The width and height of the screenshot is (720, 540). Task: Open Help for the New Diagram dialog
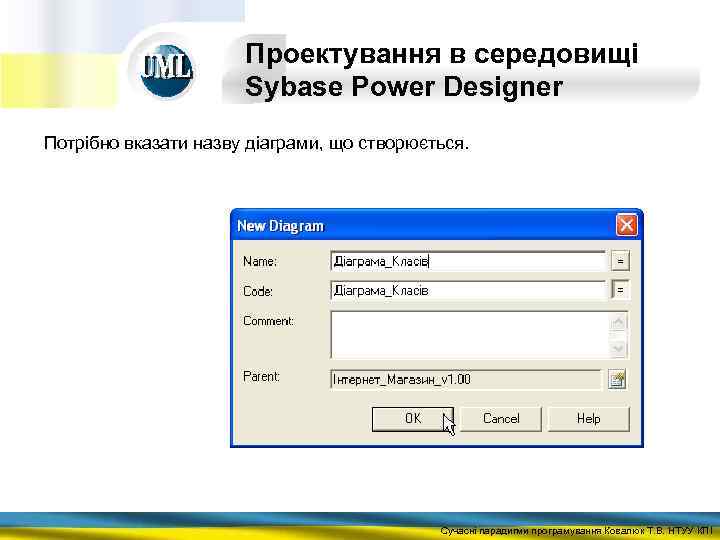point(589,419)
